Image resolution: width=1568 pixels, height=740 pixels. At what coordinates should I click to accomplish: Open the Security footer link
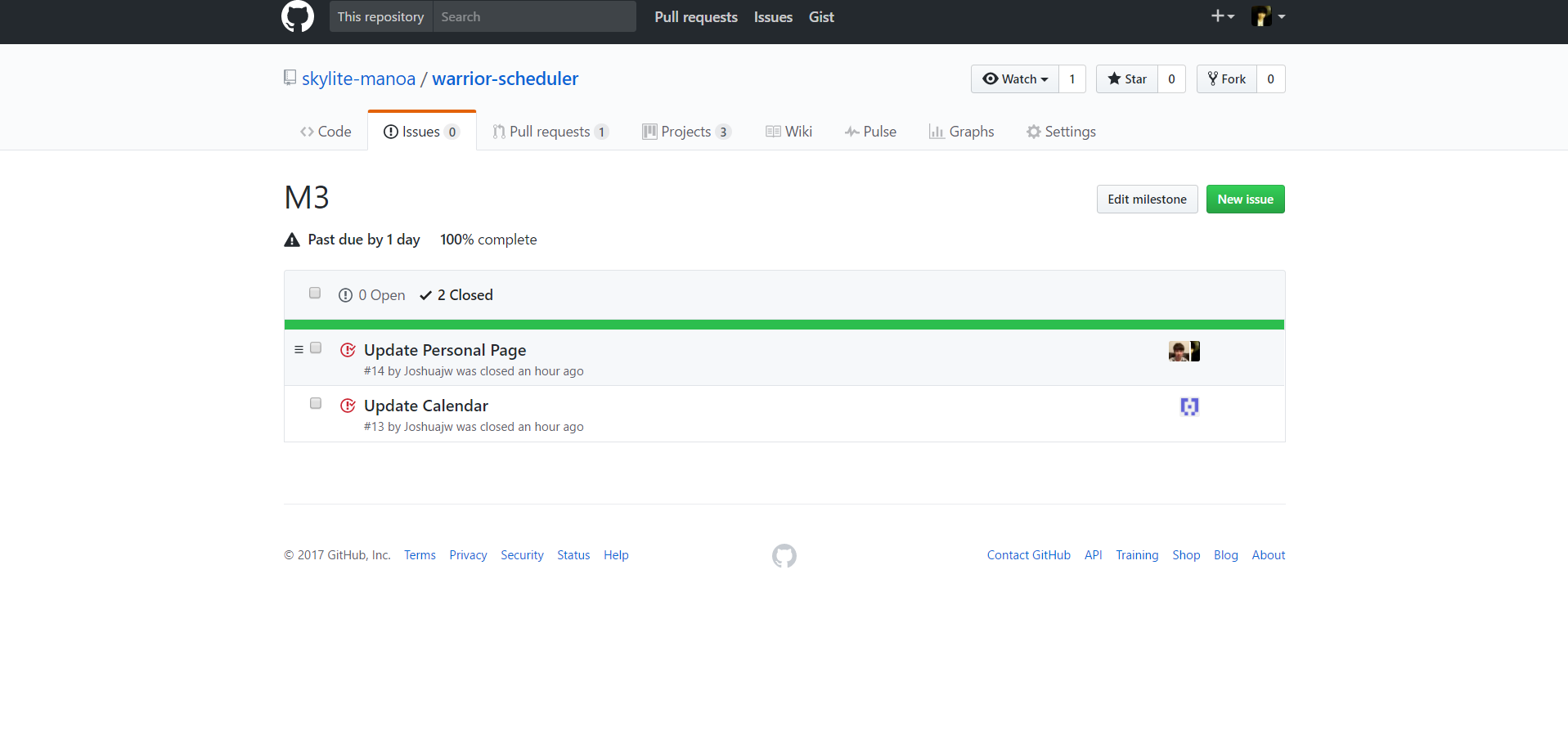522,555
